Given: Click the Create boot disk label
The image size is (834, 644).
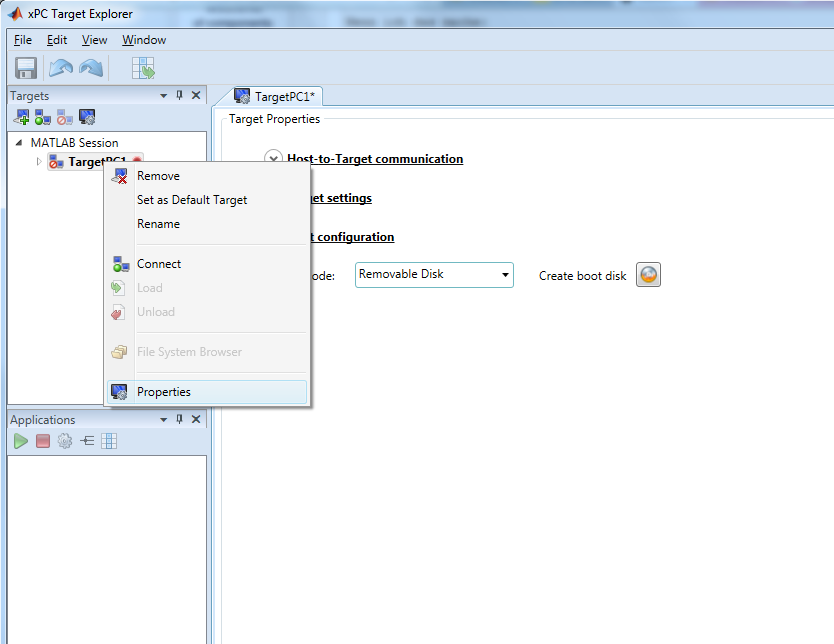Looking at the screenshot, I should 582,275.
